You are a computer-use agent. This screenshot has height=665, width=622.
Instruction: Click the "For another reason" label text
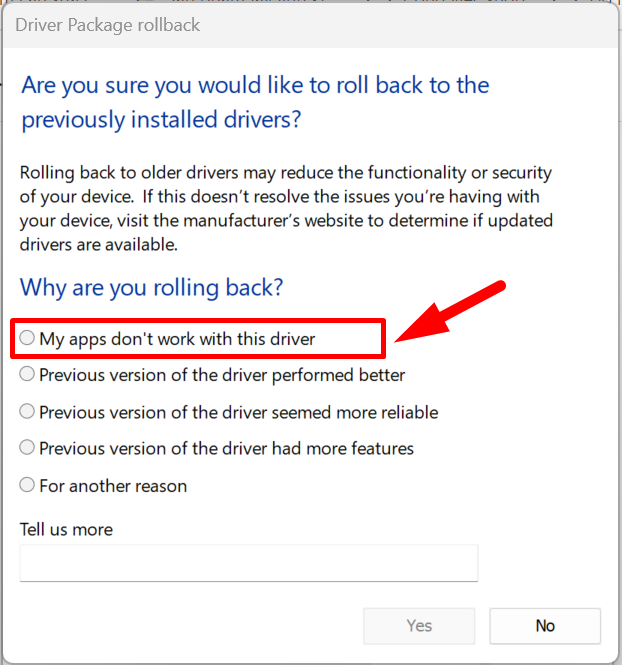coord(113,486)
